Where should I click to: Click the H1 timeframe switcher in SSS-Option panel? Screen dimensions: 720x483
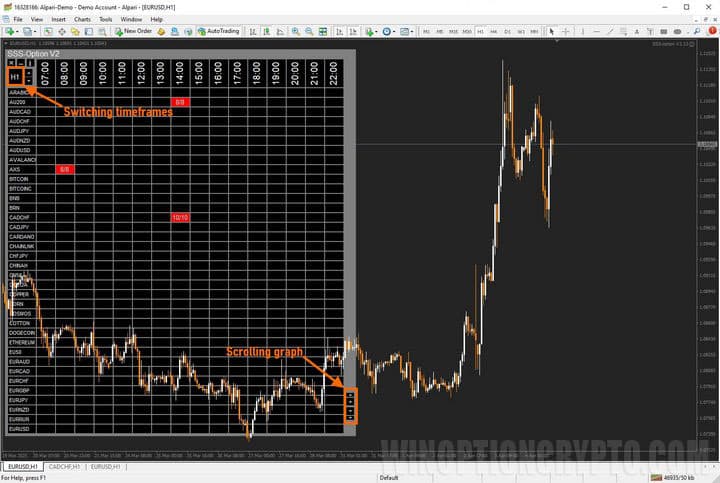pos(15,76)
